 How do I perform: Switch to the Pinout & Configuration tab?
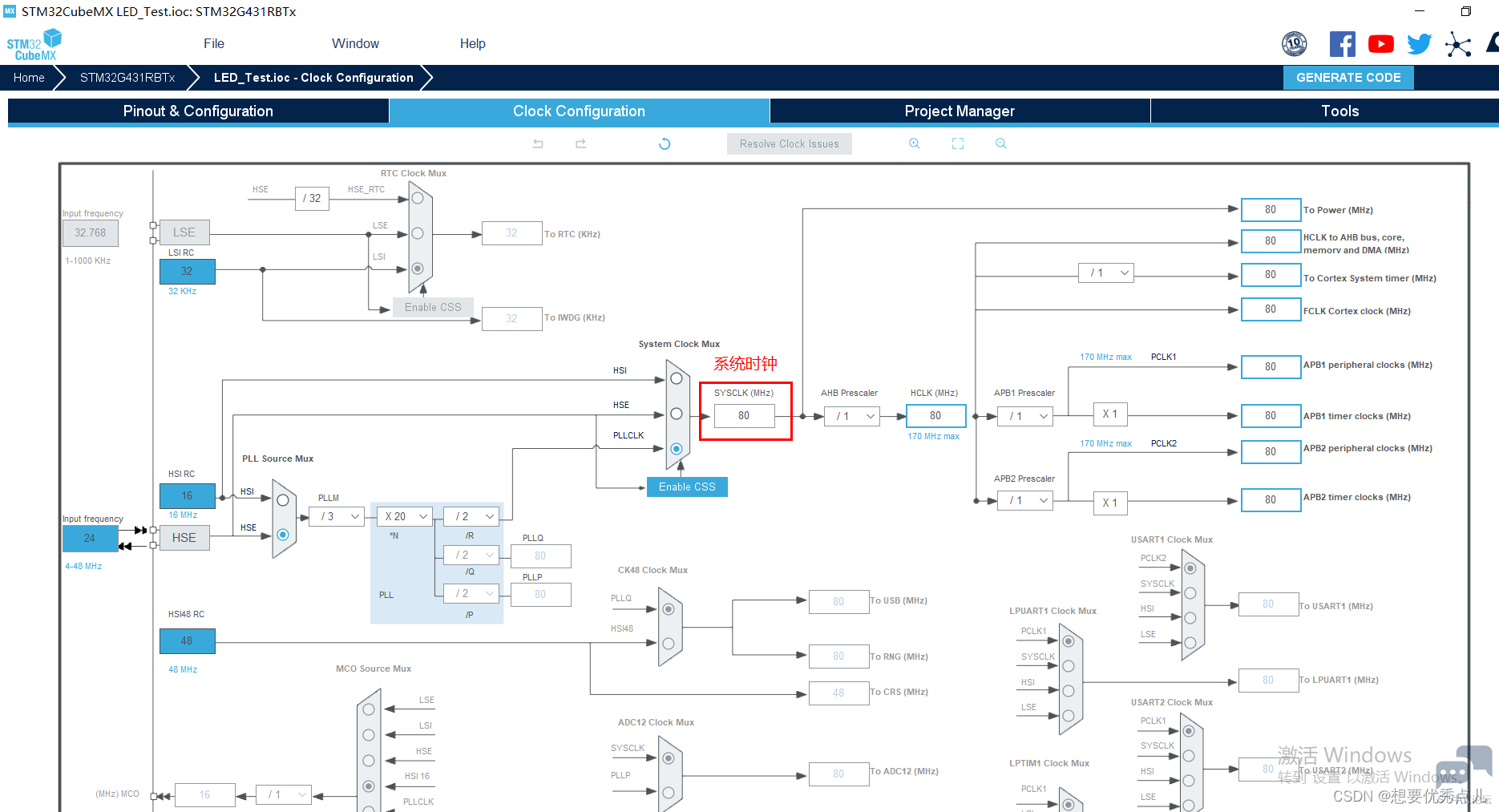[x=198, y=111]
